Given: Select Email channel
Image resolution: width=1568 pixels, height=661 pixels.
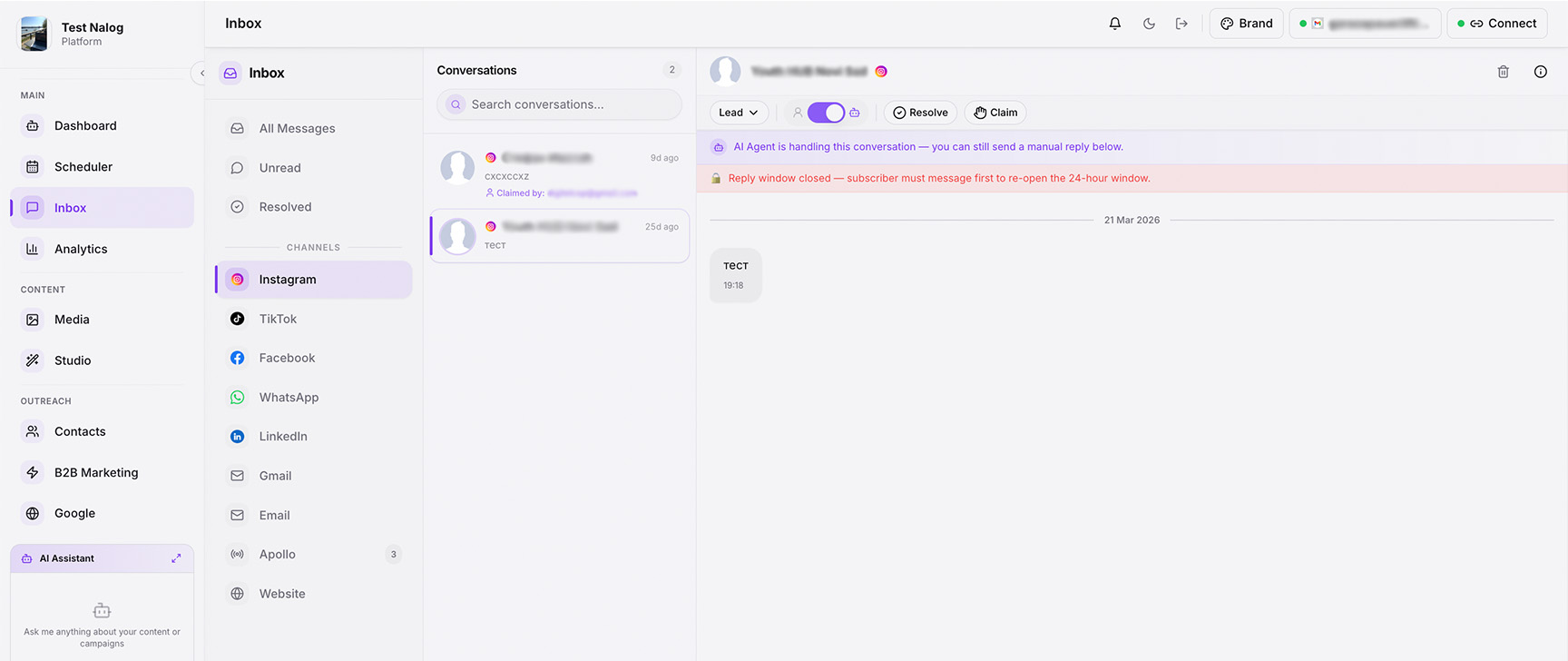Looking at the screenshot, I should 314,515.
